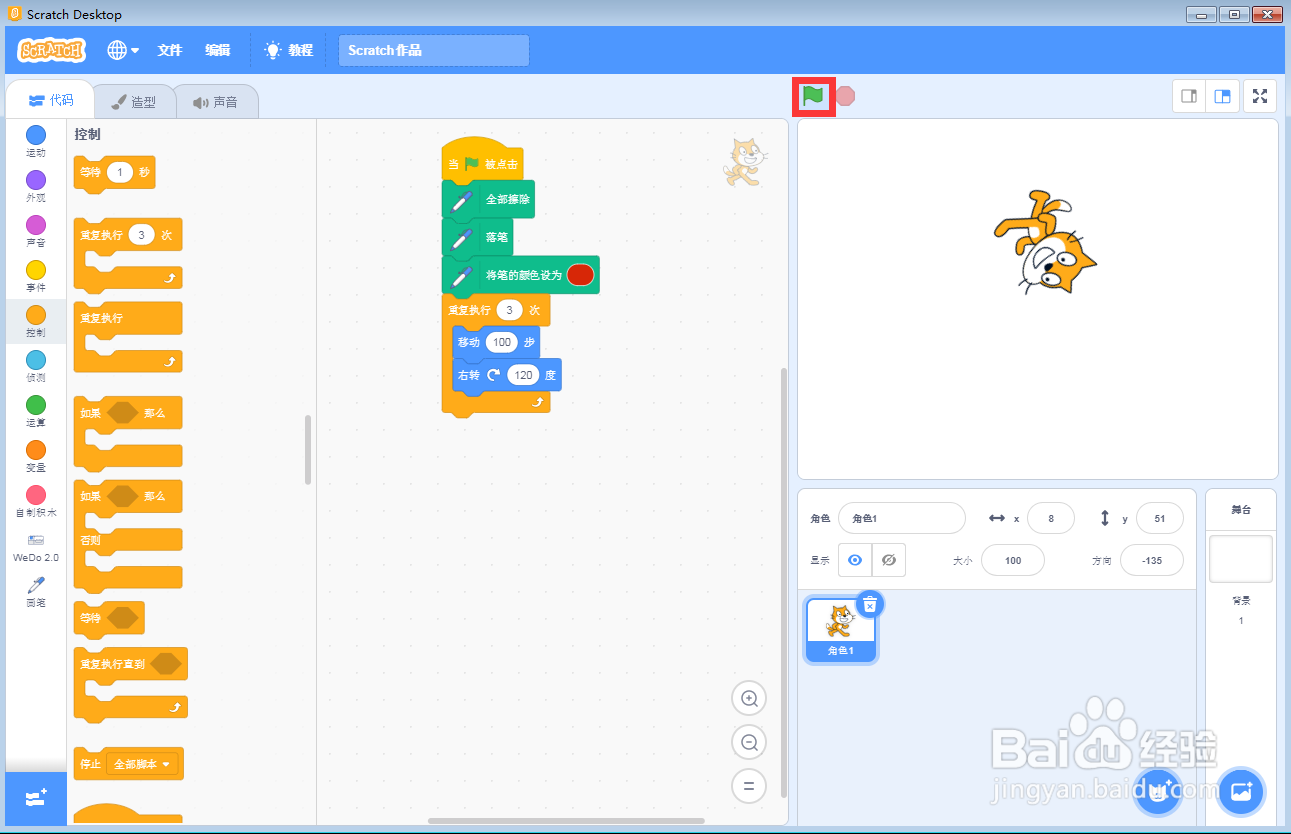The height and width of the screenshot is (834, 1291).
Task: Click the 落笔 block in script
Action: (478, 237)
